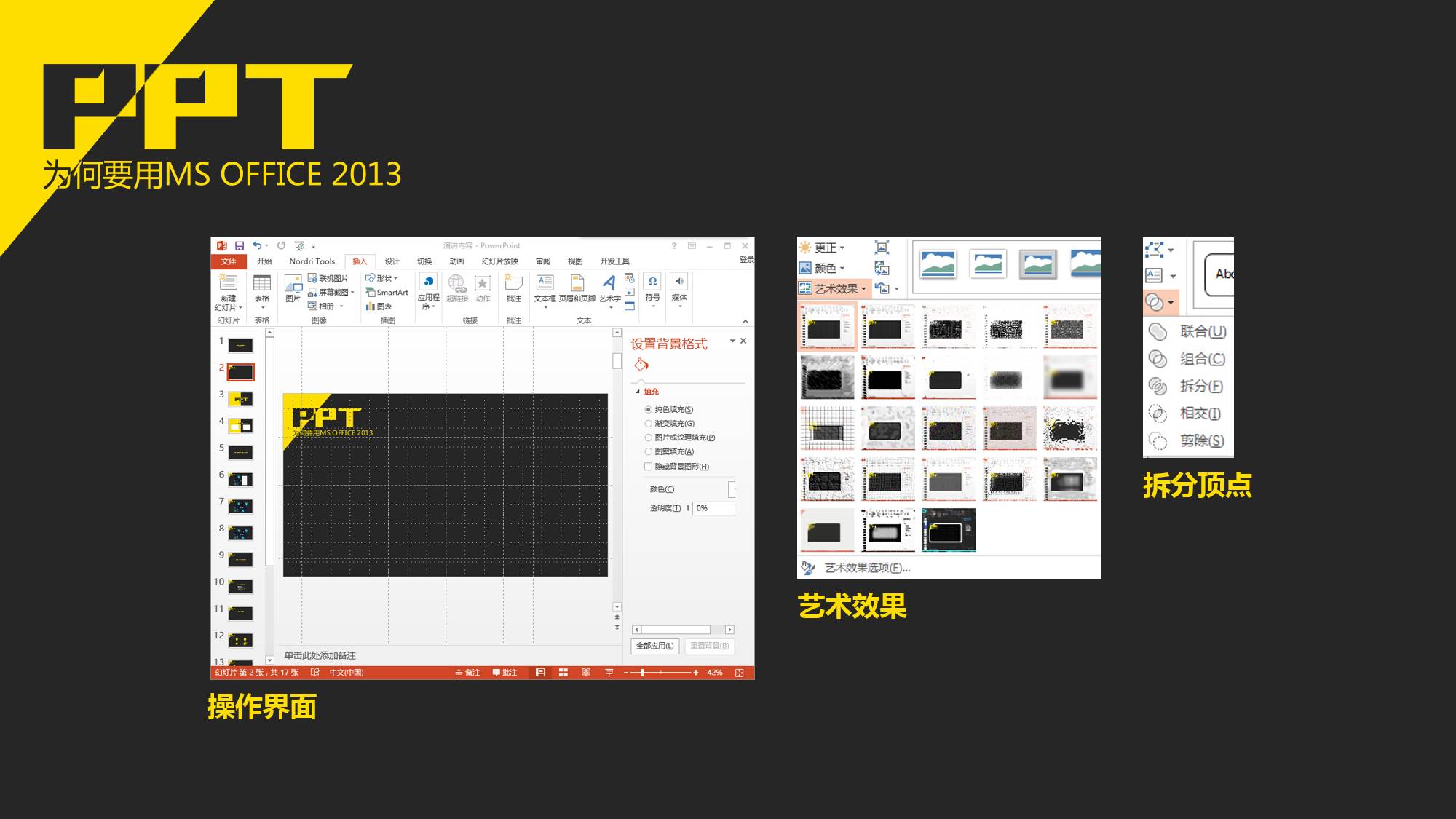Click the compress pictures icon

(x=882, y=248)
